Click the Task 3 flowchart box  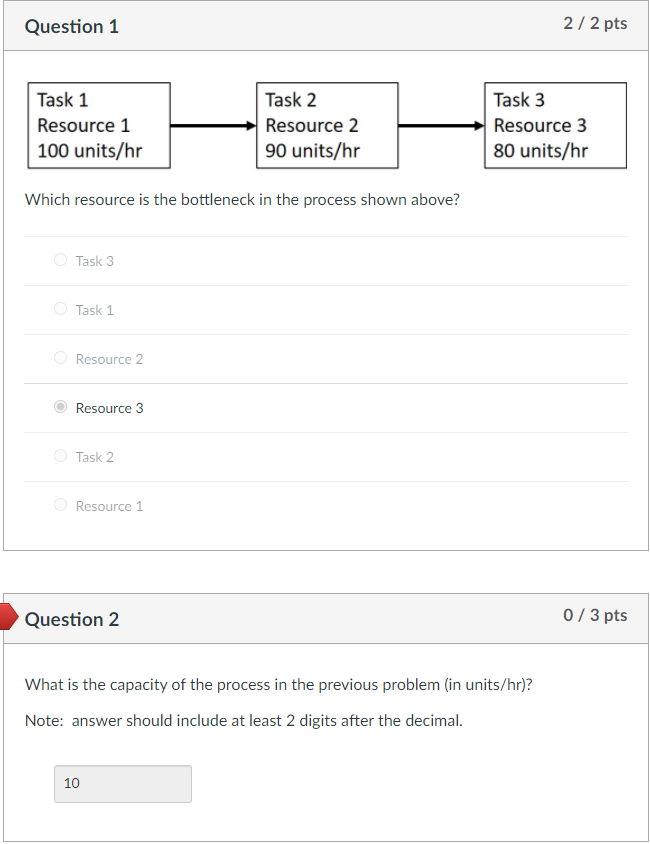pyautogui.click(x=555, y=124)
